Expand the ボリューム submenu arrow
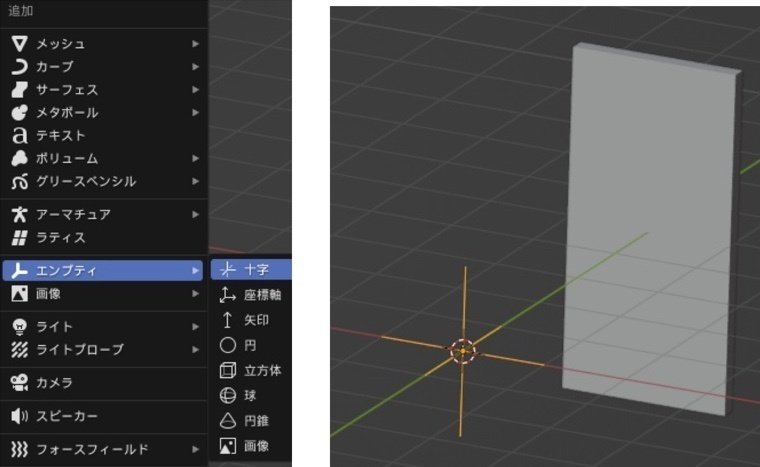 click(195, 158)
